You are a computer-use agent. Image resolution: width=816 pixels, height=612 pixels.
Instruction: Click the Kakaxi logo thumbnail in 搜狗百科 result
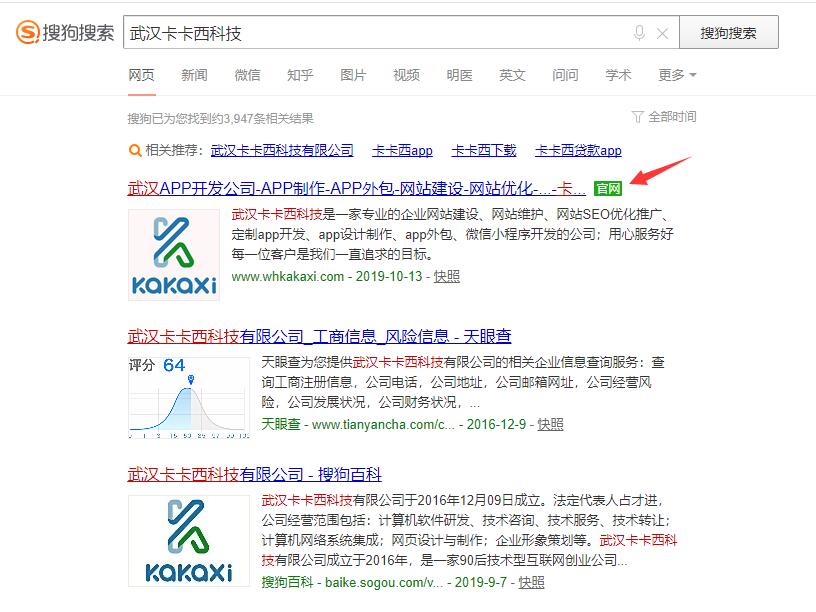point(189,541)
